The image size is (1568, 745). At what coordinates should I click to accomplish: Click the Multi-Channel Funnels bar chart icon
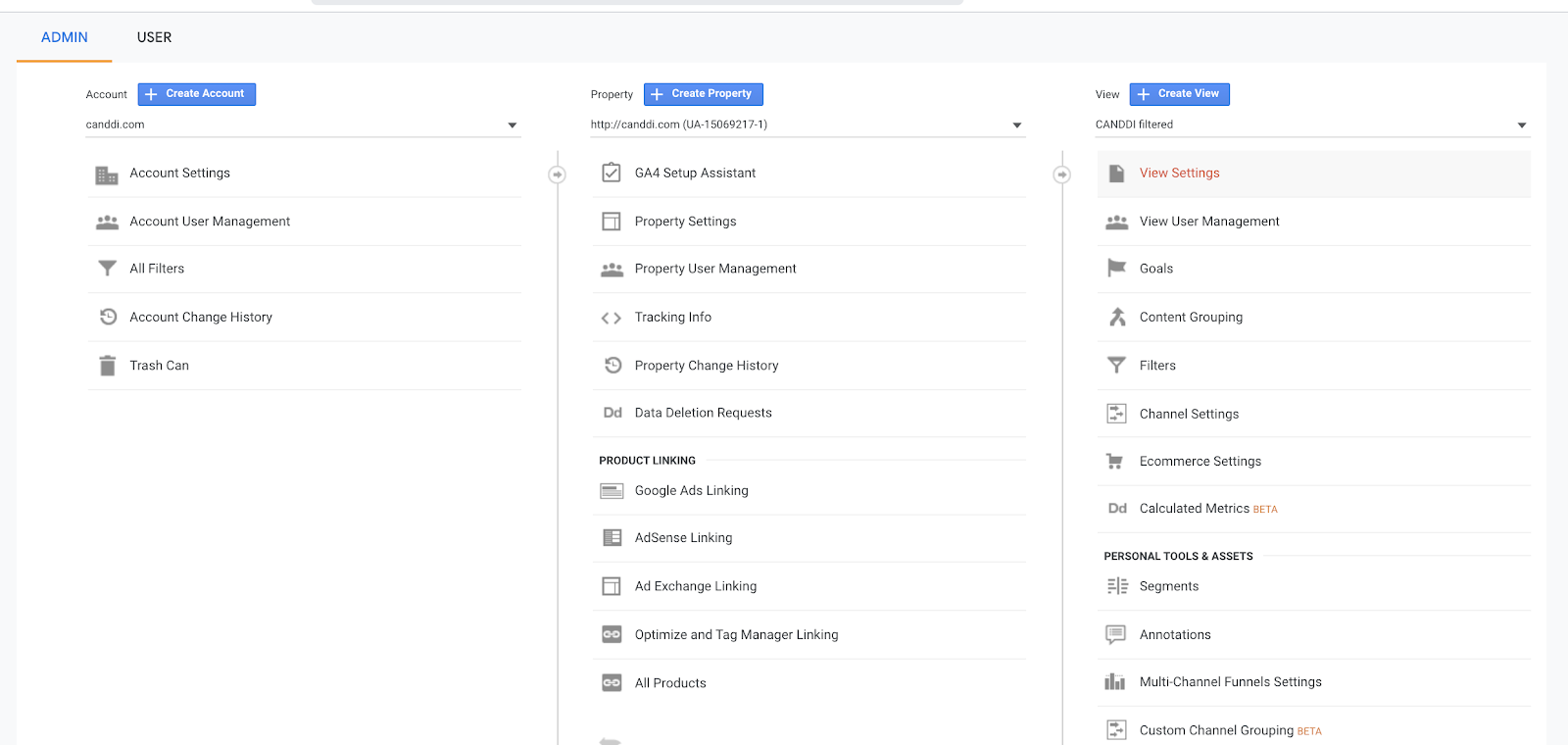tap(1115, 681)
